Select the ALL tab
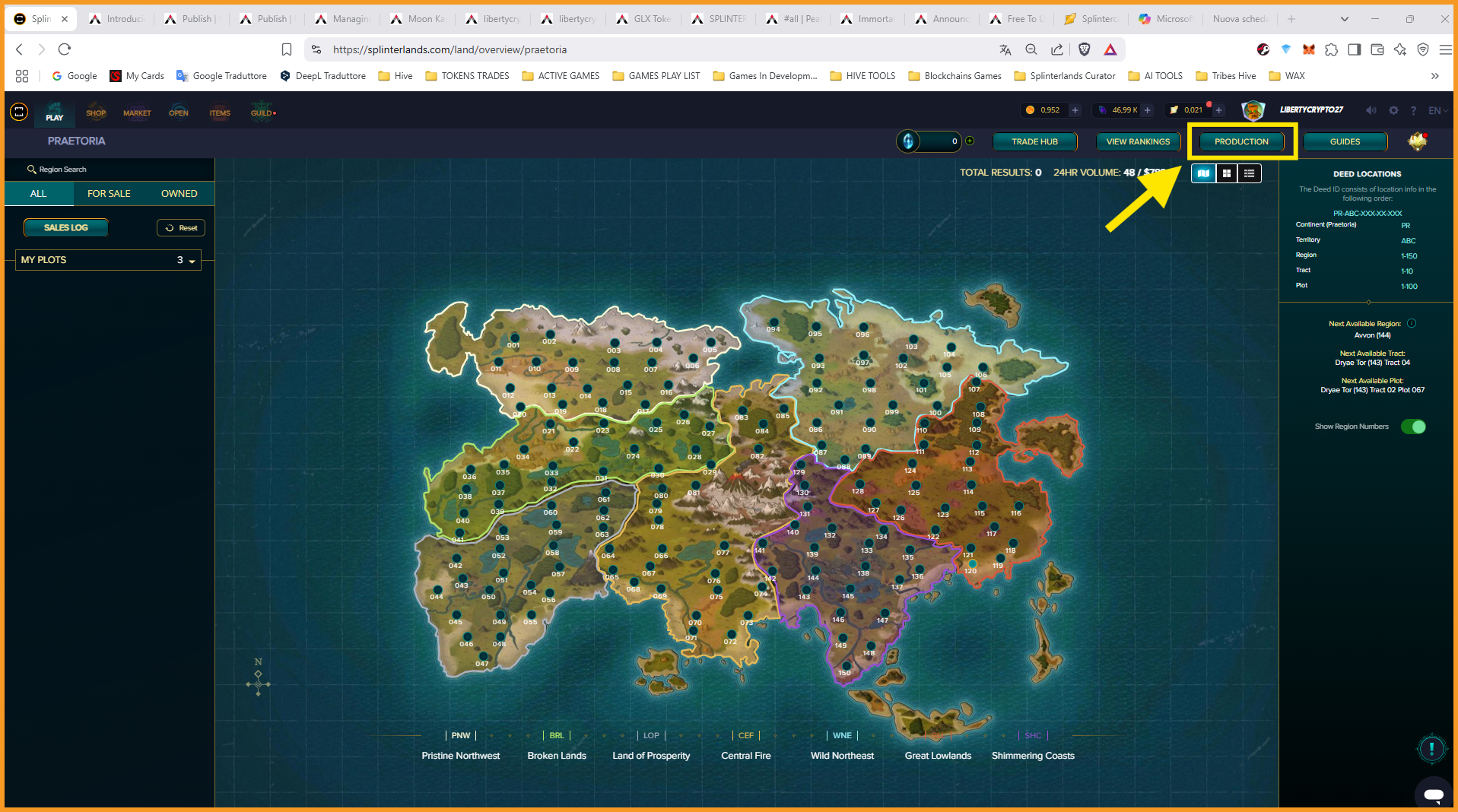The image size is (1458, 812). 39,194
